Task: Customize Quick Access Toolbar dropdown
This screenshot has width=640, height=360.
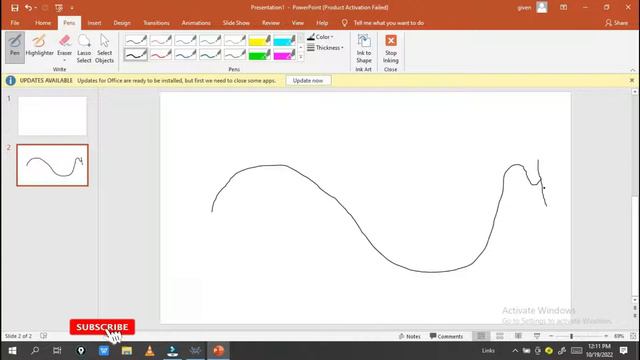Action: [x=72, y=7]
